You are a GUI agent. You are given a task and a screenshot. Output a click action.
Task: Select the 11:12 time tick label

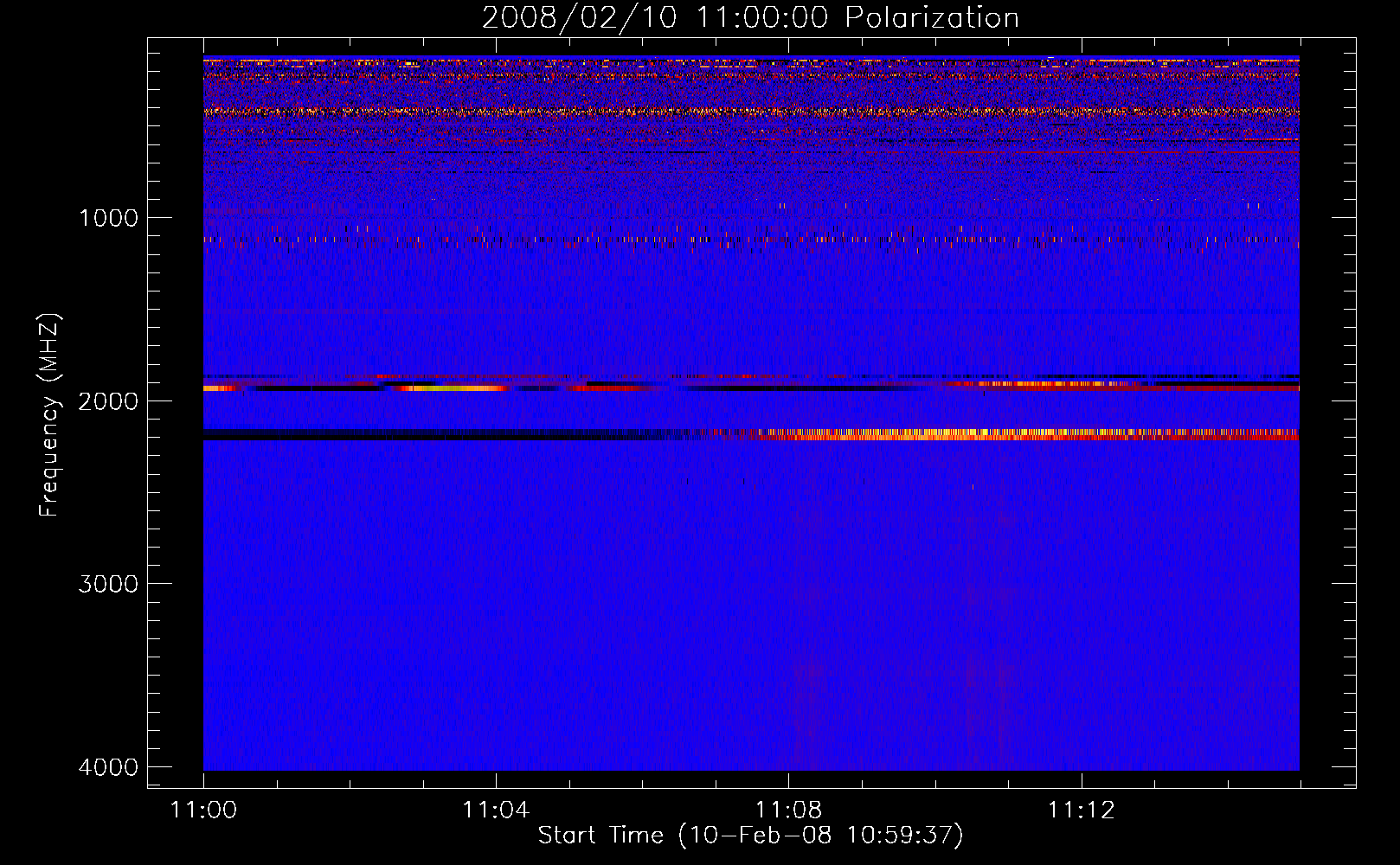pos(1081,811)
